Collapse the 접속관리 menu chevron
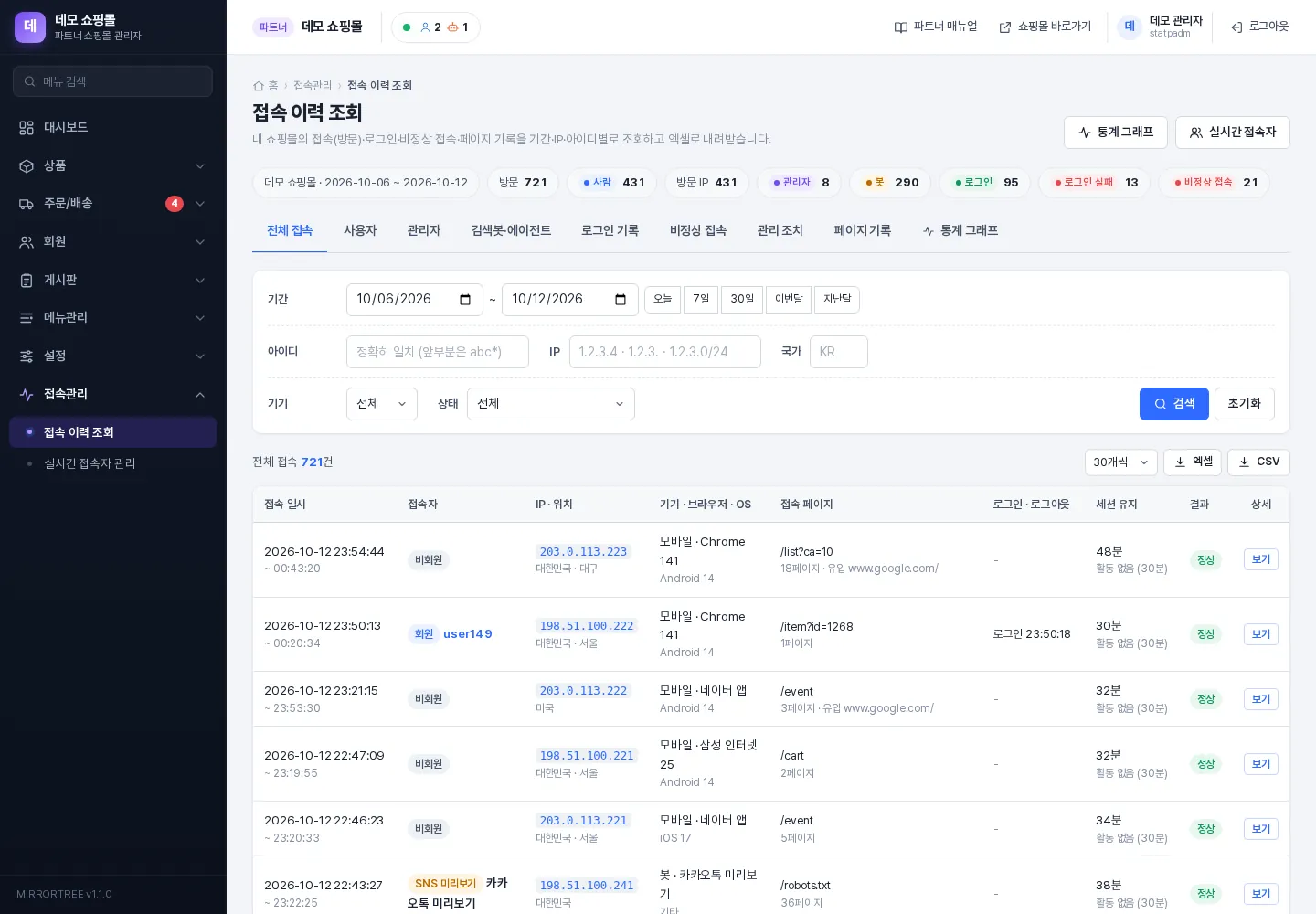 pos(200,395)
